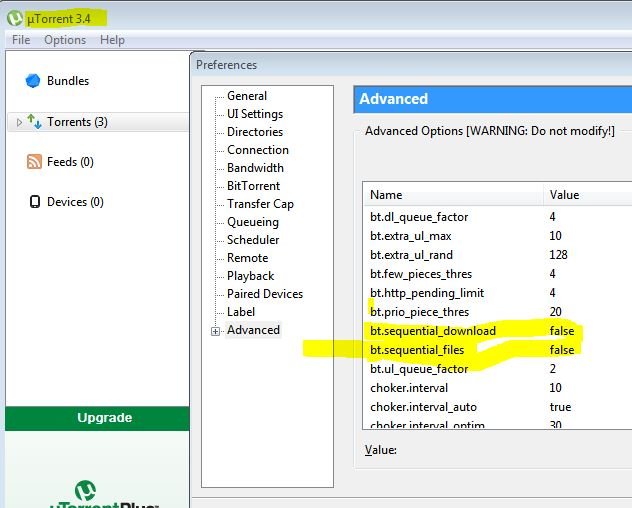Select the bt.few_pieces_thres row
This screenshot has width=632, height=508.
[x=497, y=274]
